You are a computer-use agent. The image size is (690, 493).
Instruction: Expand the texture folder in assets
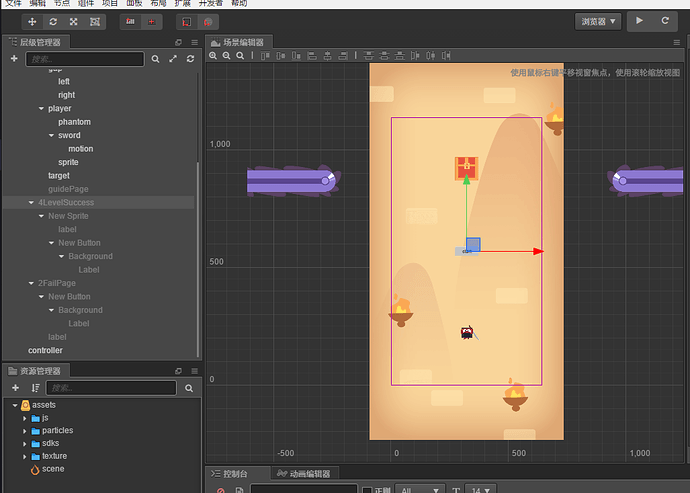pyautogui.click(x=24, y=456)
